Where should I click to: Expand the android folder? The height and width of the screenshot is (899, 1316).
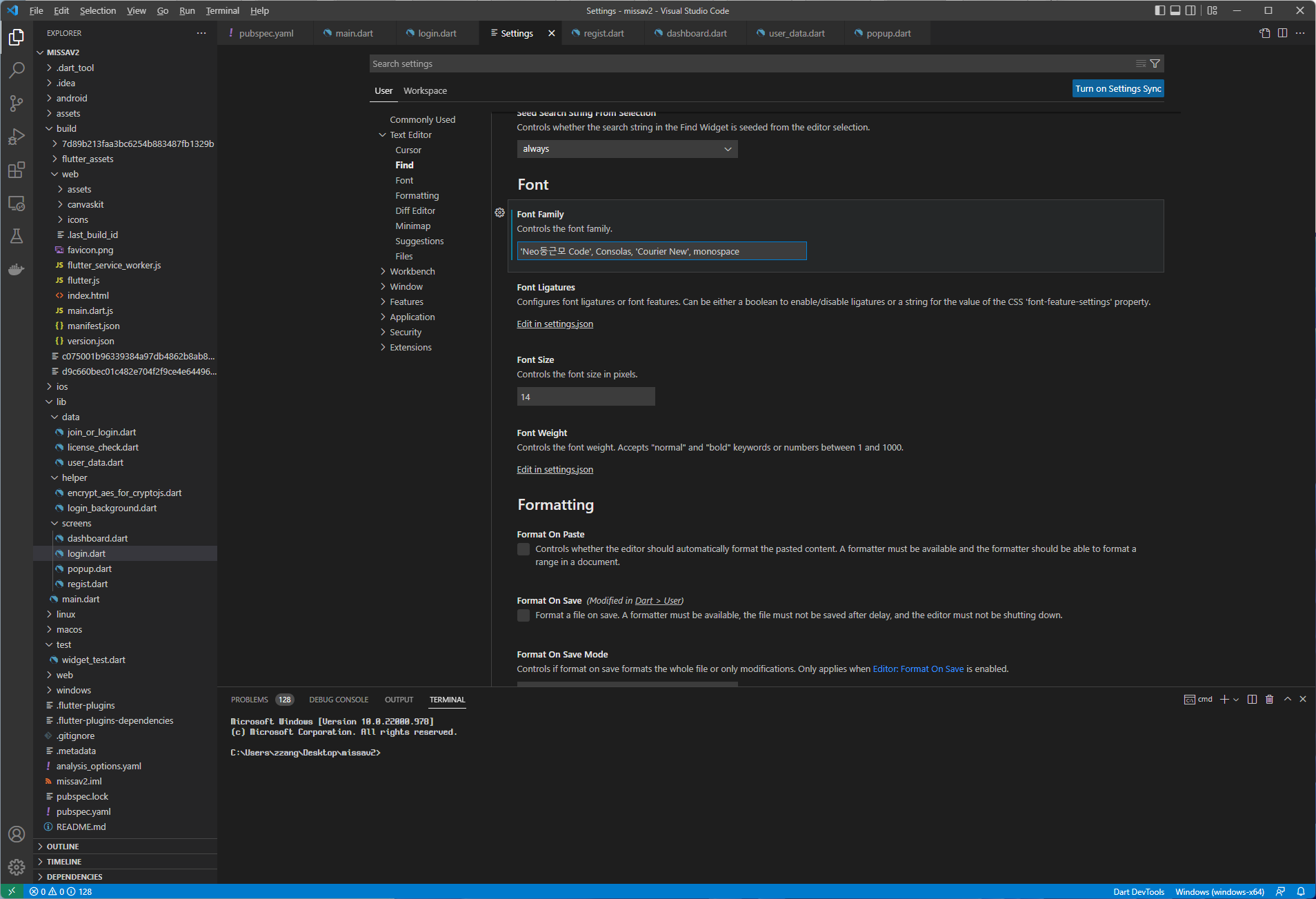coord(72,98)
